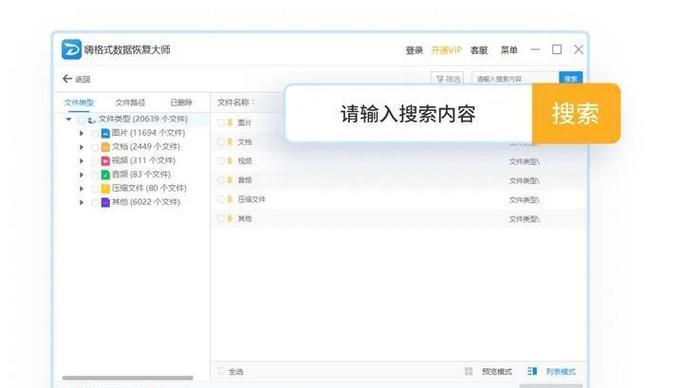The image size is (683, 388).
Task: Expand the compressed files tree node
Action: click(x=81, y=189)
